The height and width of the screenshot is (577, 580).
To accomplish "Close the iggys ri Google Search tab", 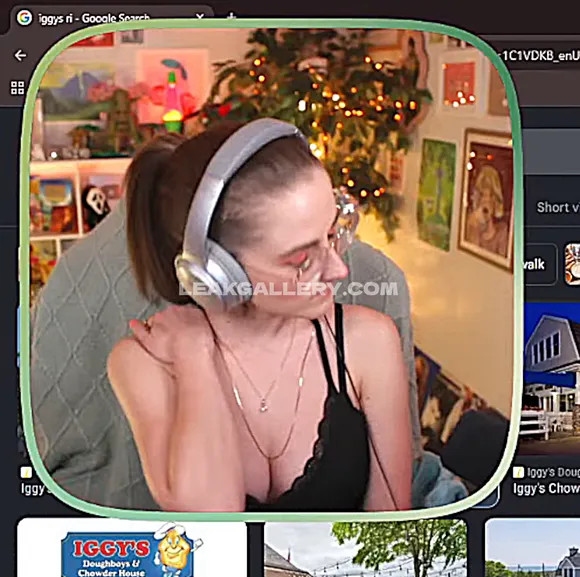I will click(200, 17).
